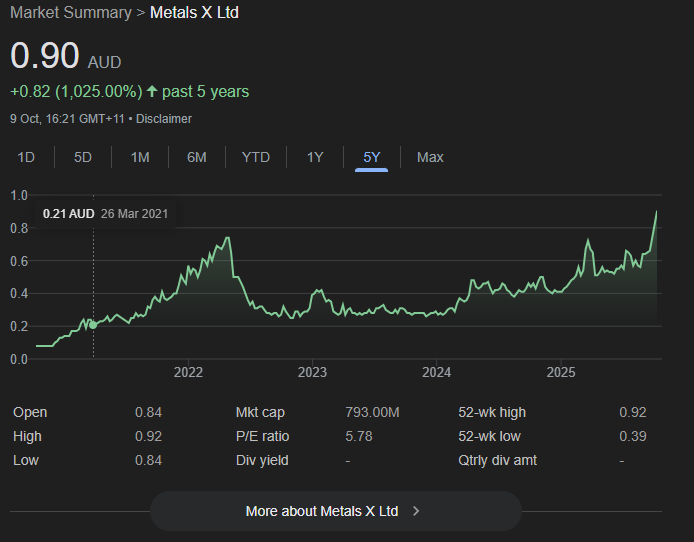Open the Max time range tab
Viewport: 694px width, 542px height.
(430, 158)
